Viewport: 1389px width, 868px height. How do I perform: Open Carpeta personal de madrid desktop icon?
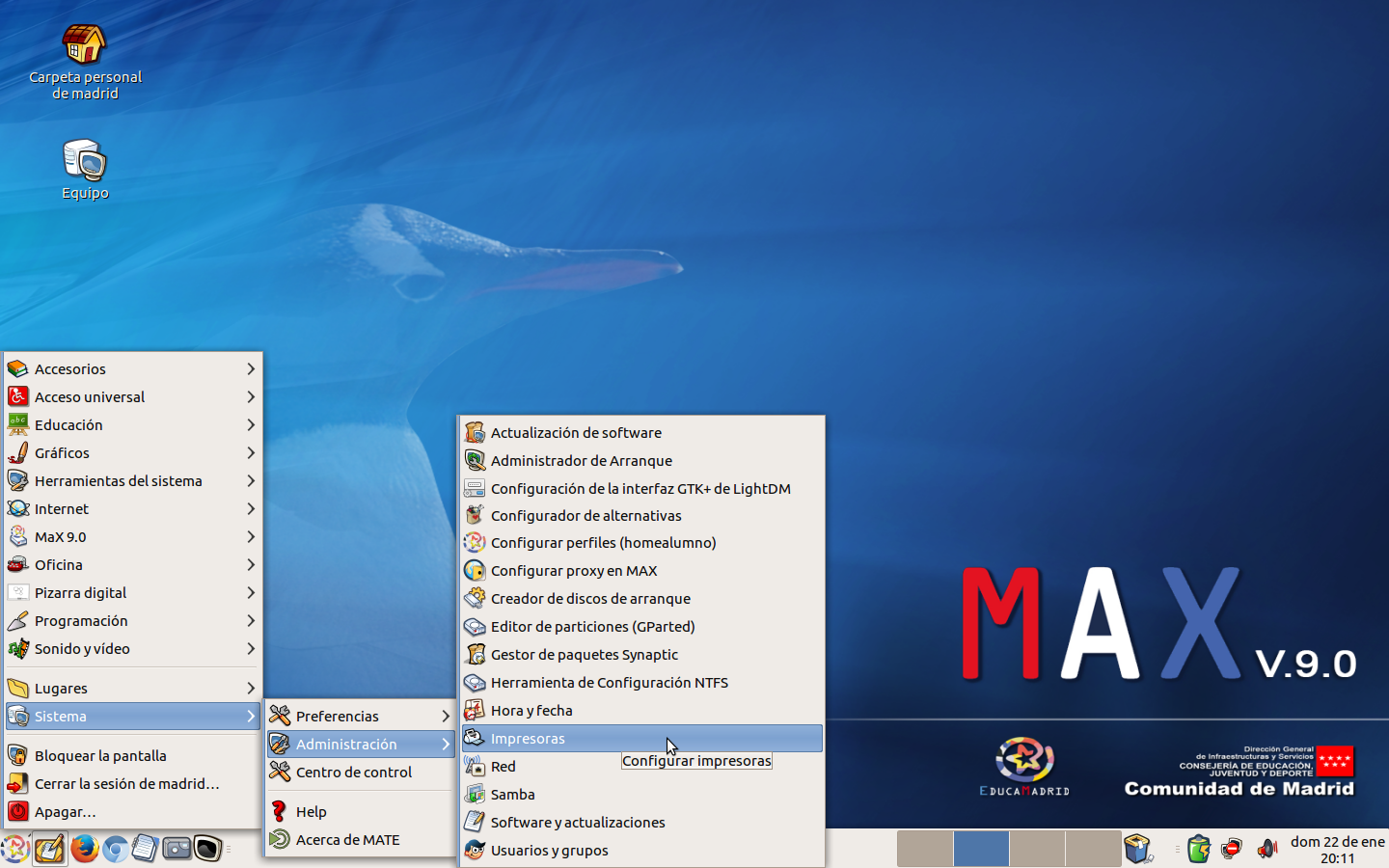point(85,62)
